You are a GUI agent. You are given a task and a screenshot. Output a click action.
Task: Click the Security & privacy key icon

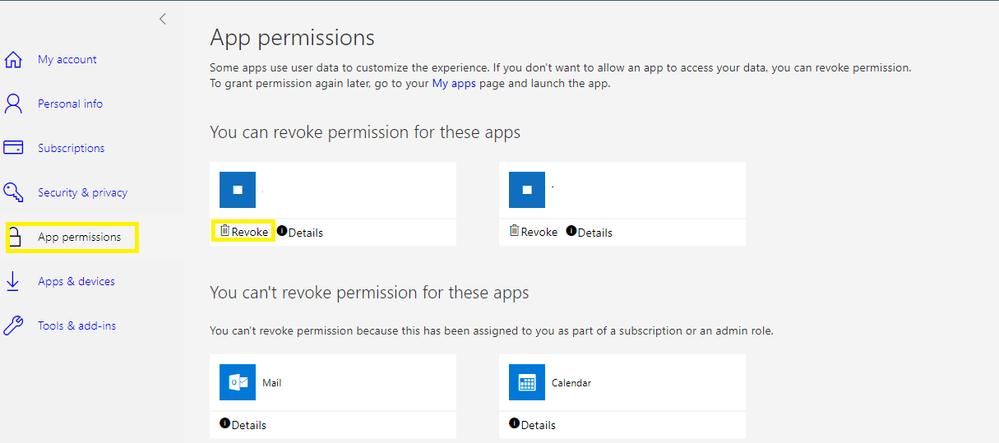coord(14,192)
